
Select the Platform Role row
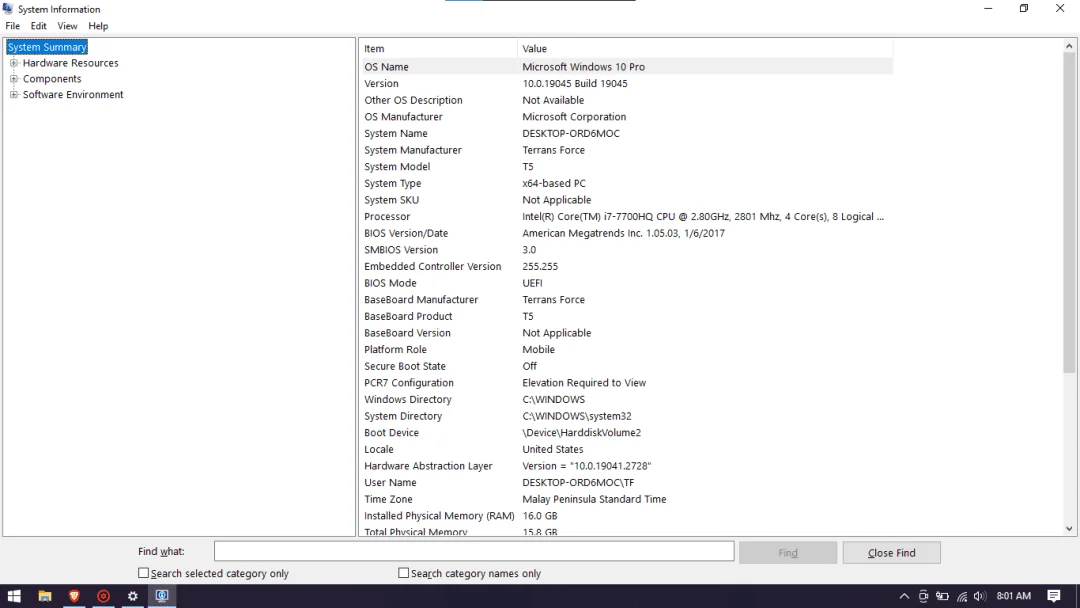[626, 350]
